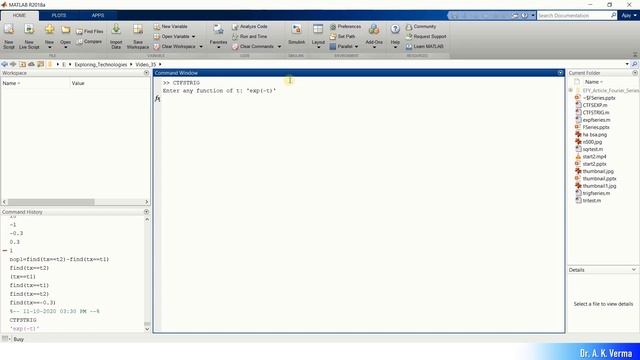
Task: Click Request Support
Action: click(x=426, y=36)
